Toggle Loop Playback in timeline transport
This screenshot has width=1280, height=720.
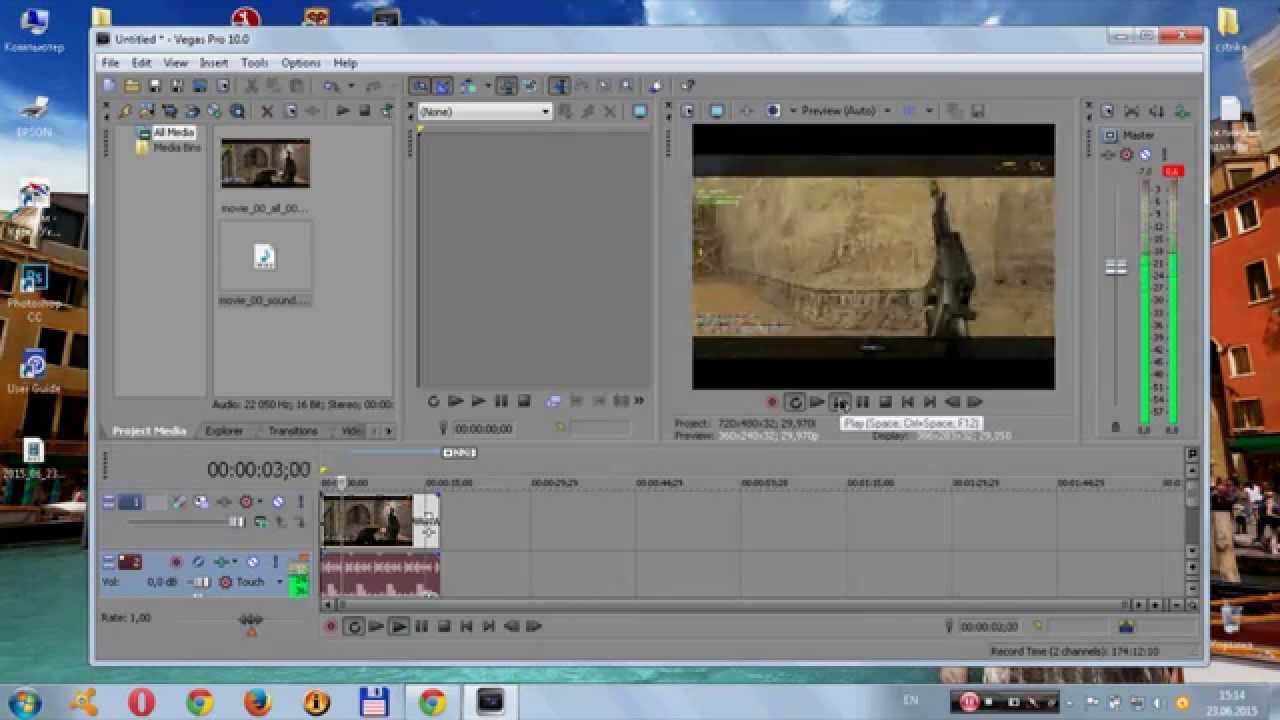pos(353,627)
